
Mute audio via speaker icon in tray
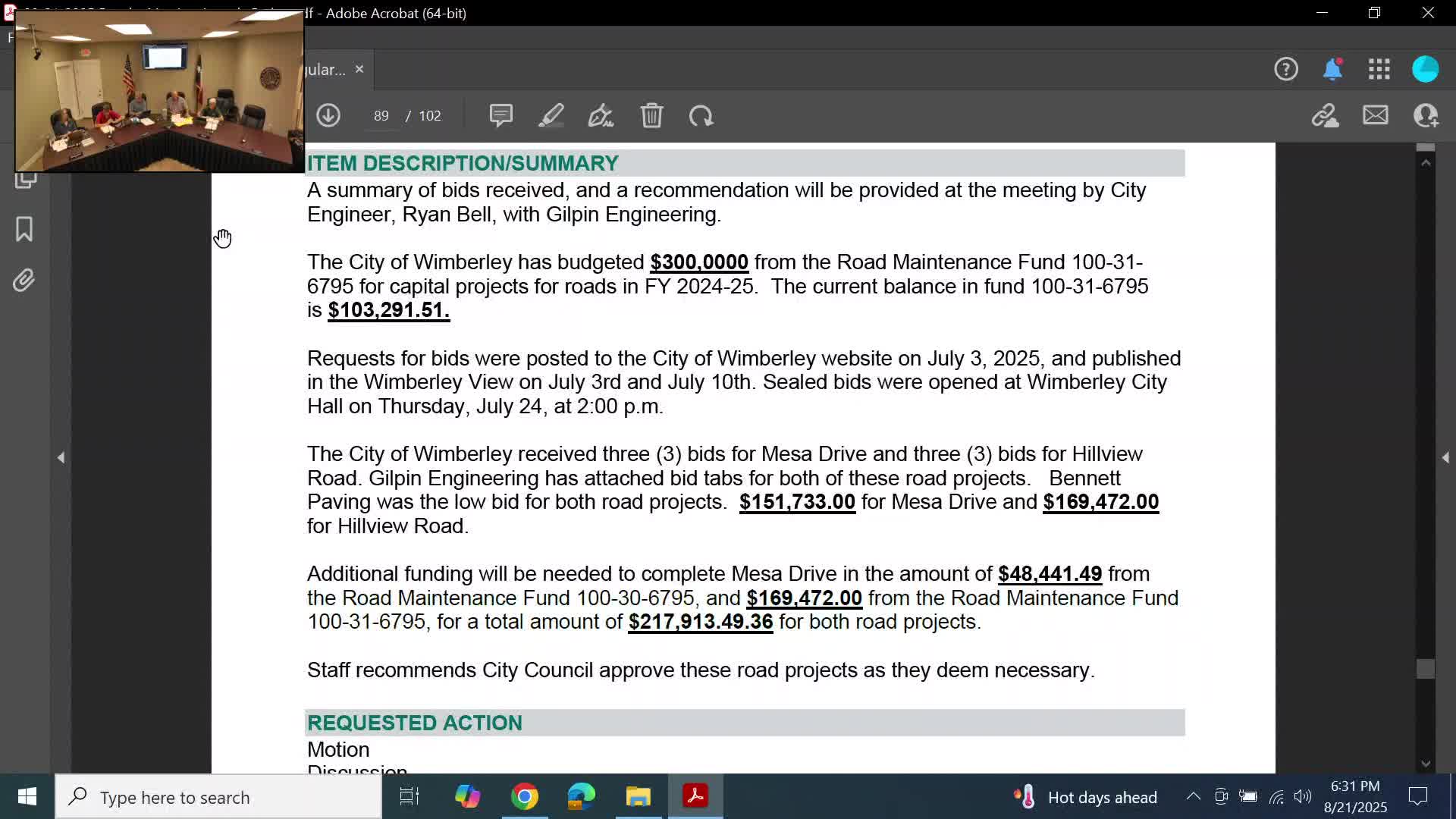coord(1303,796)
